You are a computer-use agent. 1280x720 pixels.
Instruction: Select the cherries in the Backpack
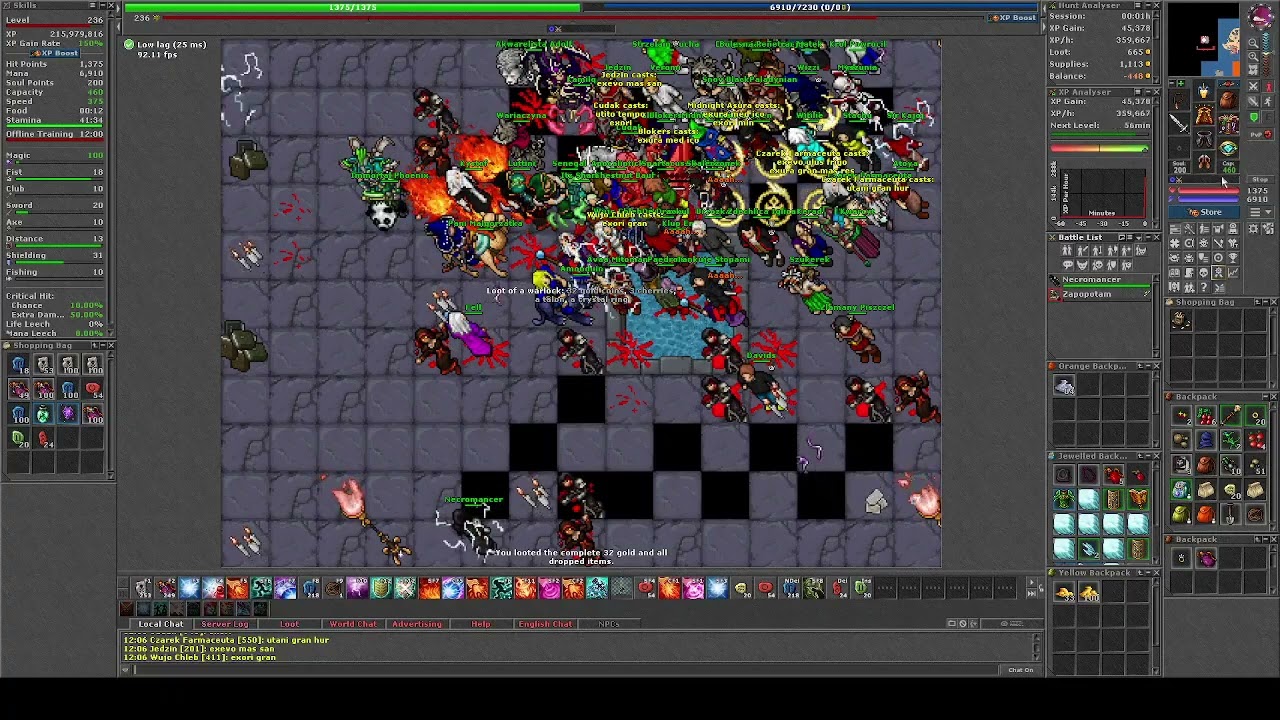point(1206,416)
